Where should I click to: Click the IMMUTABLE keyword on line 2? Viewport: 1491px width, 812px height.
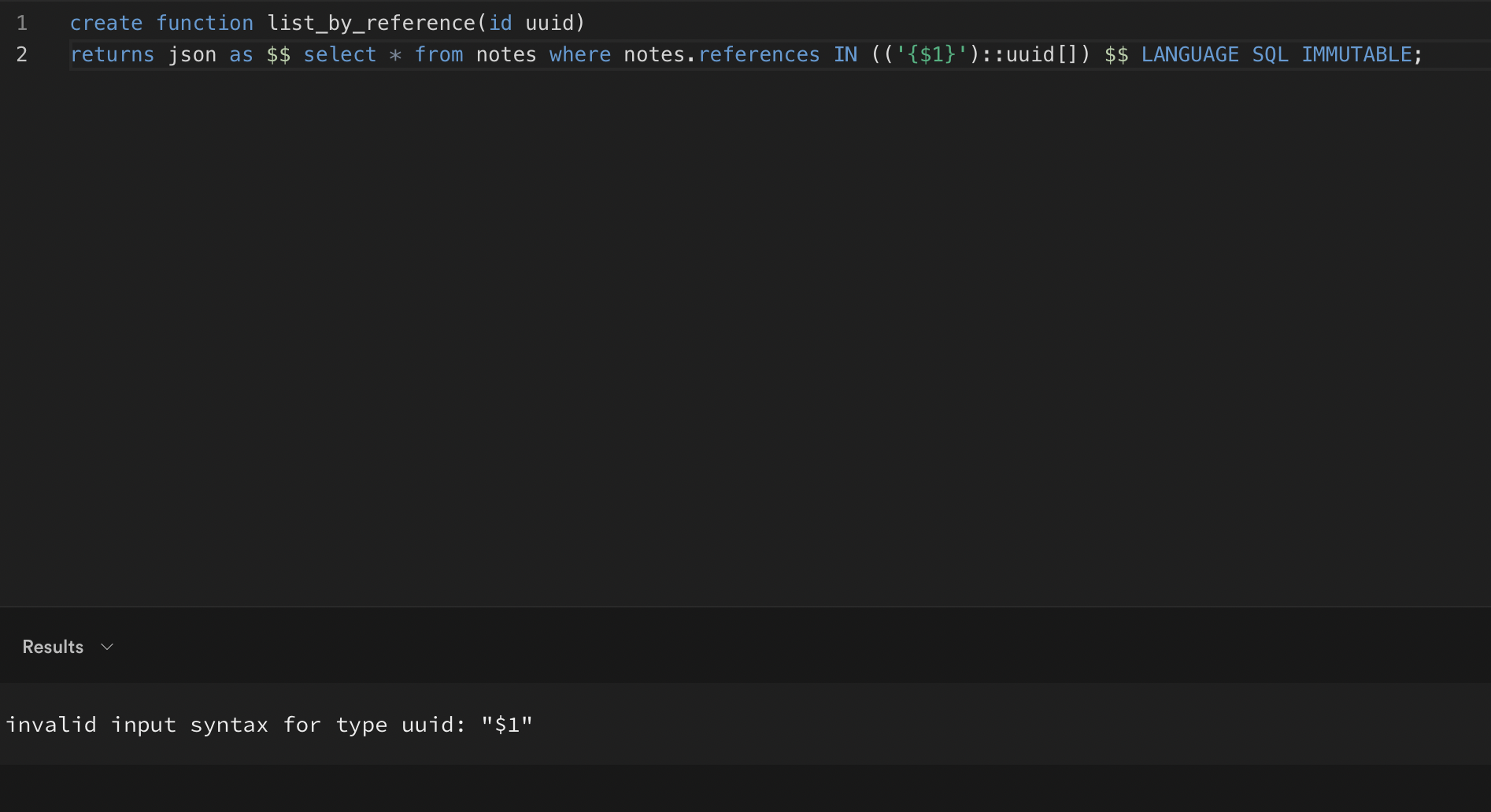coord(1356,54)
